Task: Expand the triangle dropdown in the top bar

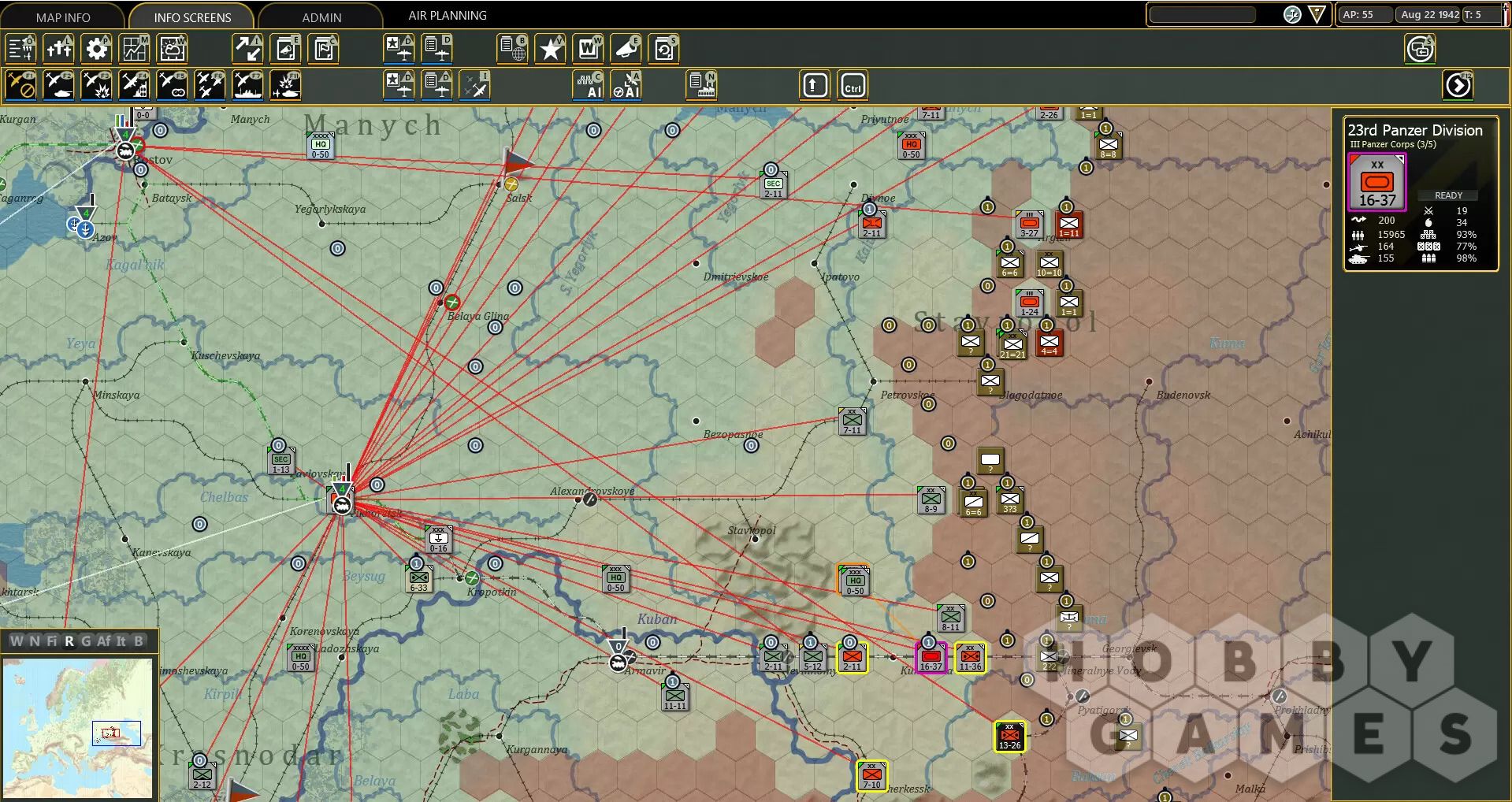Action: (x=1317, y=14)
